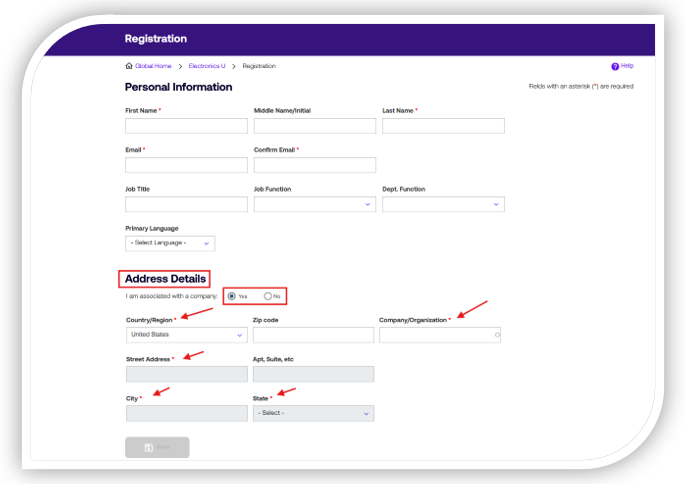Click the home icon in breadcrumb
Viewport: 685px width, 484px height.
129,66
